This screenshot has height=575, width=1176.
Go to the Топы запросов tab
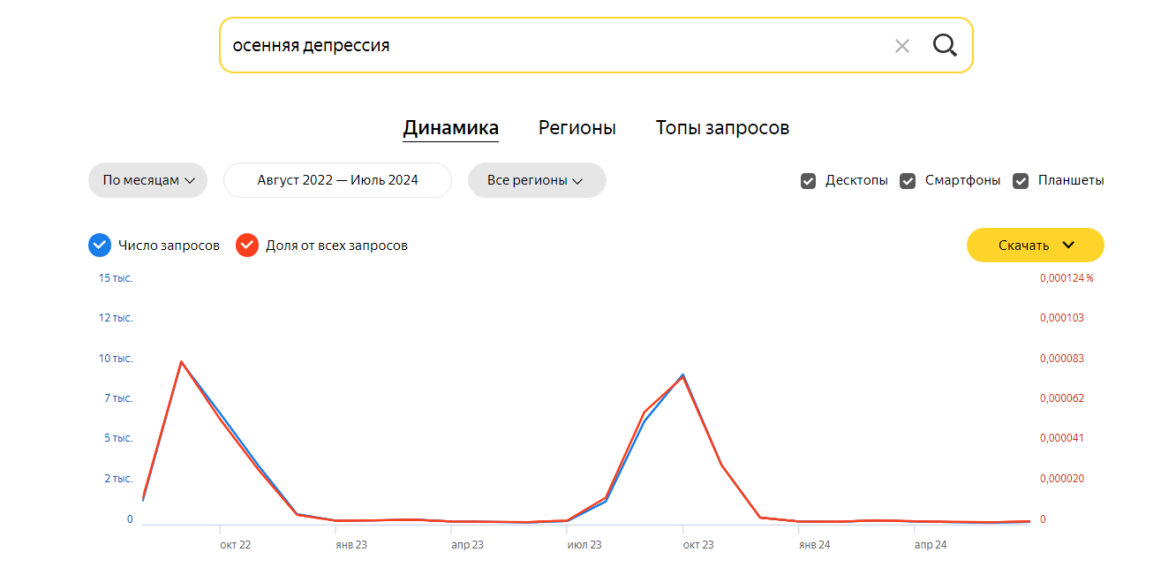[722, 128]
